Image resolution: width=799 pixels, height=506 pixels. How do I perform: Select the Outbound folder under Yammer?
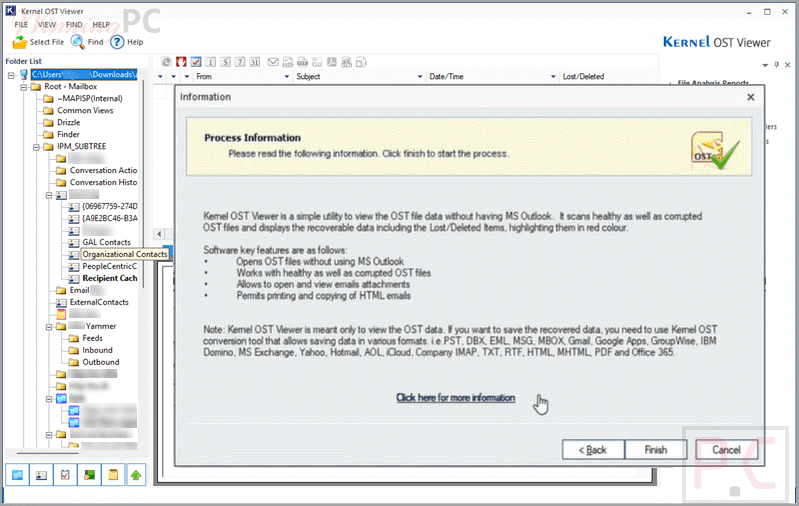tap(101, 362)
